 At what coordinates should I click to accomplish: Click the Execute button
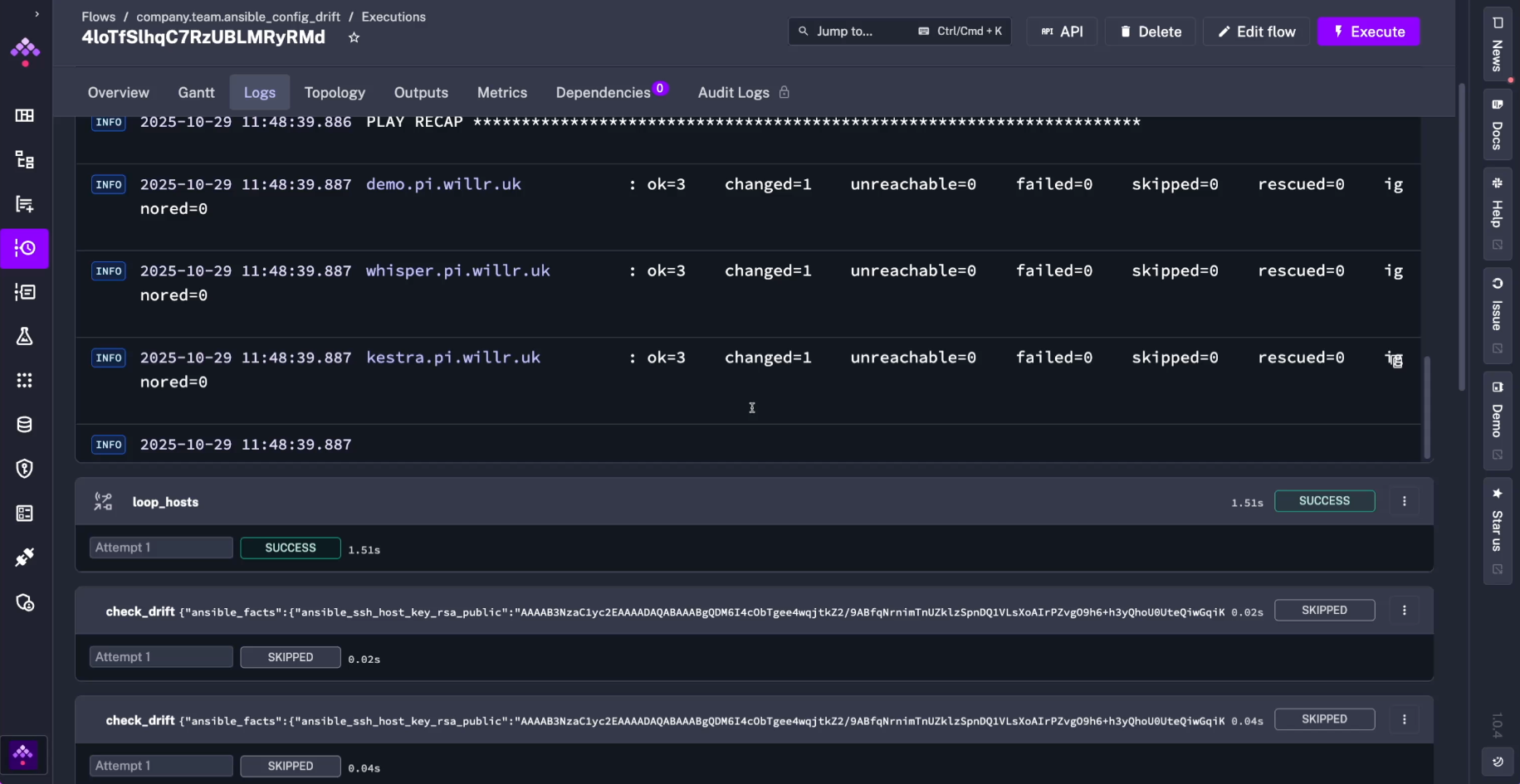(1368, 32)
